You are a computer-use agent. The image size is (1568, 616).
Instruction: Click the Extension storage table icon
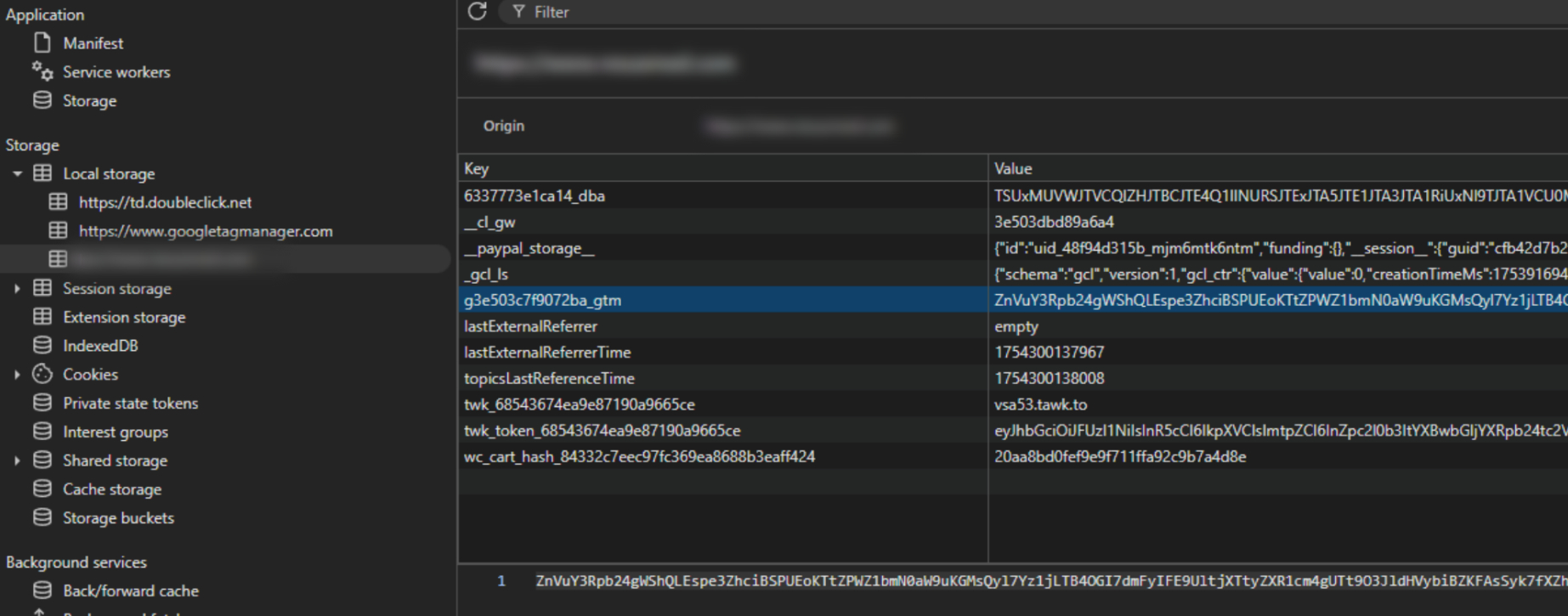(42, 317)
